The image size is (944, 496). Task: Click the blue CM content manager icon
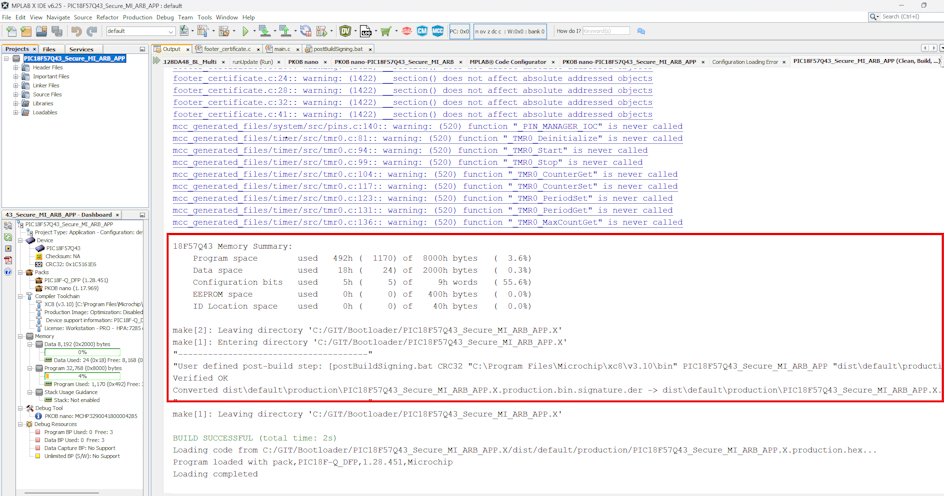pos(422,31)
